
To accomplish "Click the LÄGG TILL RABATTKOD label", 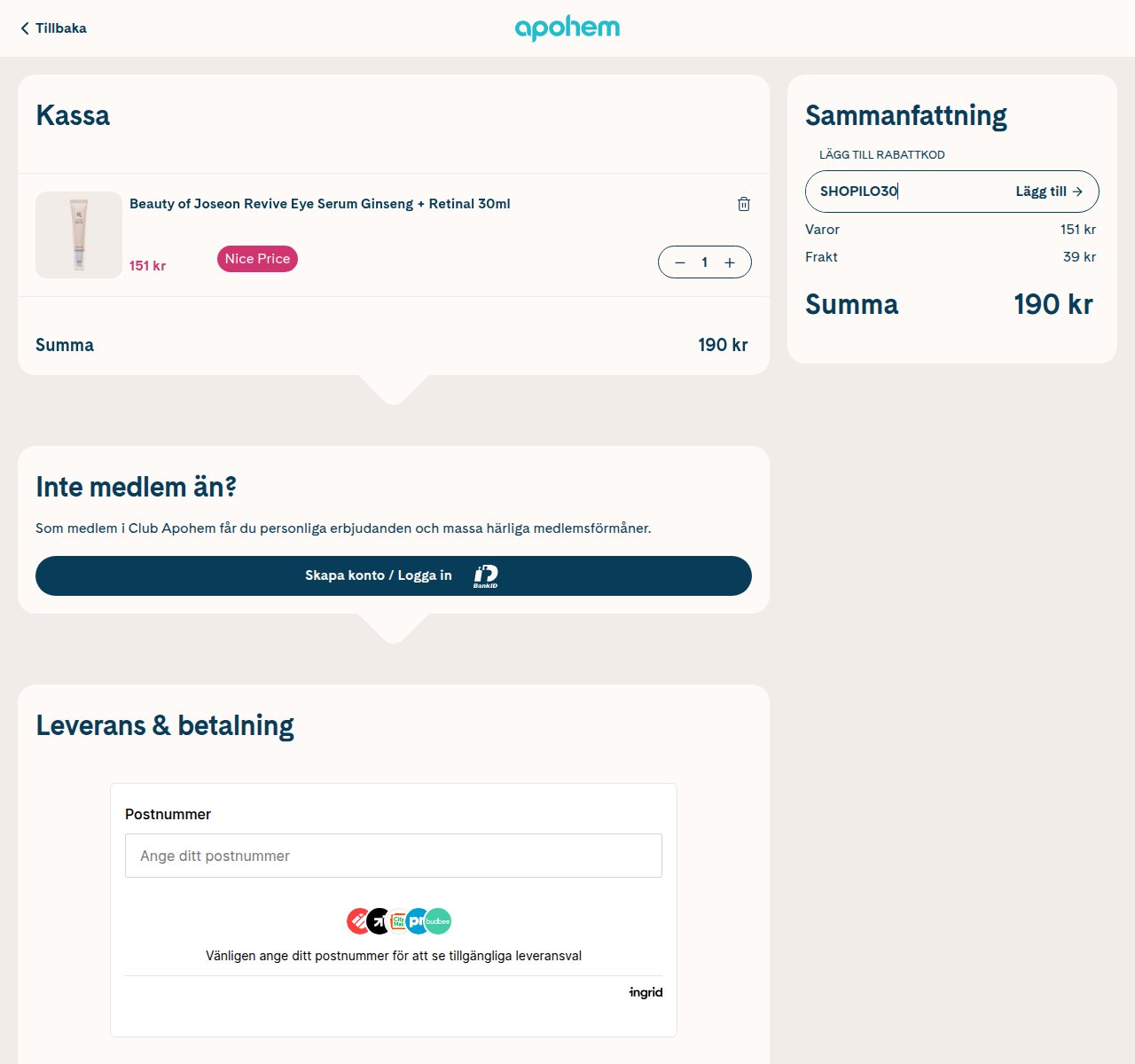I will [x=882, y=154].
